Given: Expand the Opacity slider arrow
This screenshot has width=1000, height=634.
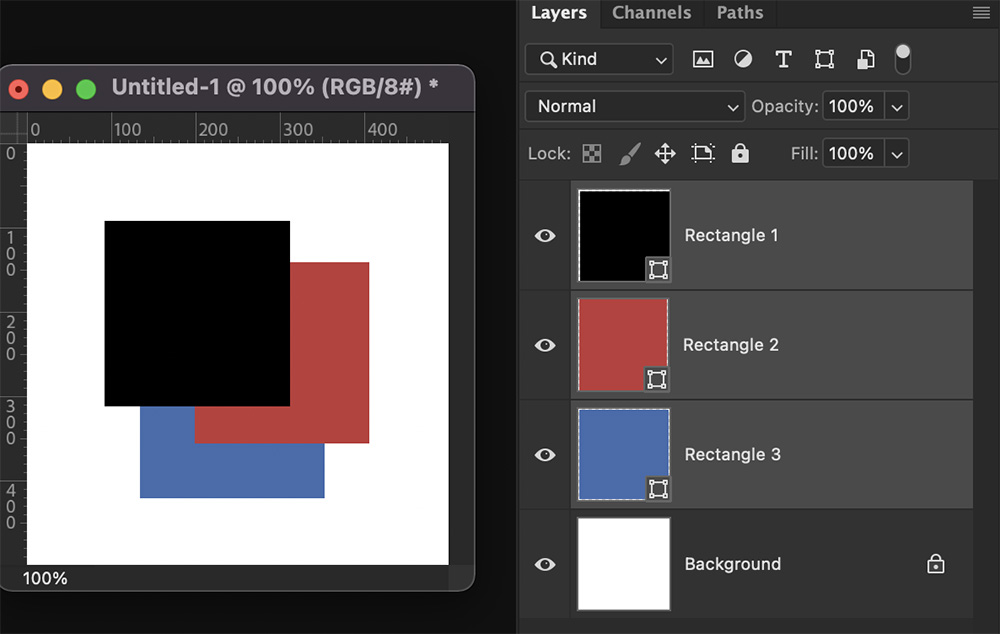Looking at the screenshot, I should [x=897, y=107].
